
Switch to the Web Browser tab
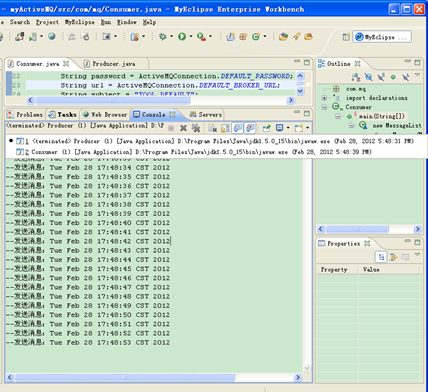pos(105,115)
